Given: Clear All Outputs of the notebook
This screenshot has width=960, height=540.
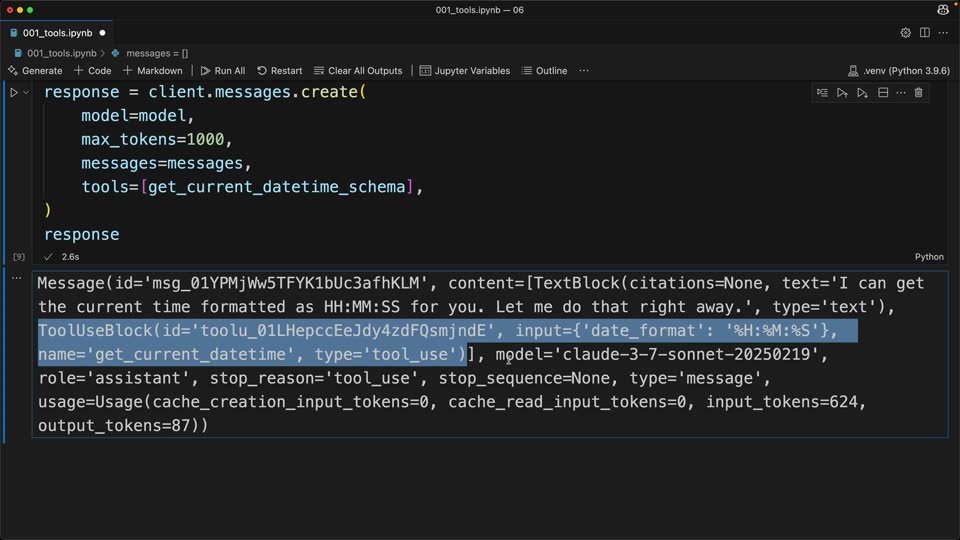Looking at the screenshot, I should point(358,71).
